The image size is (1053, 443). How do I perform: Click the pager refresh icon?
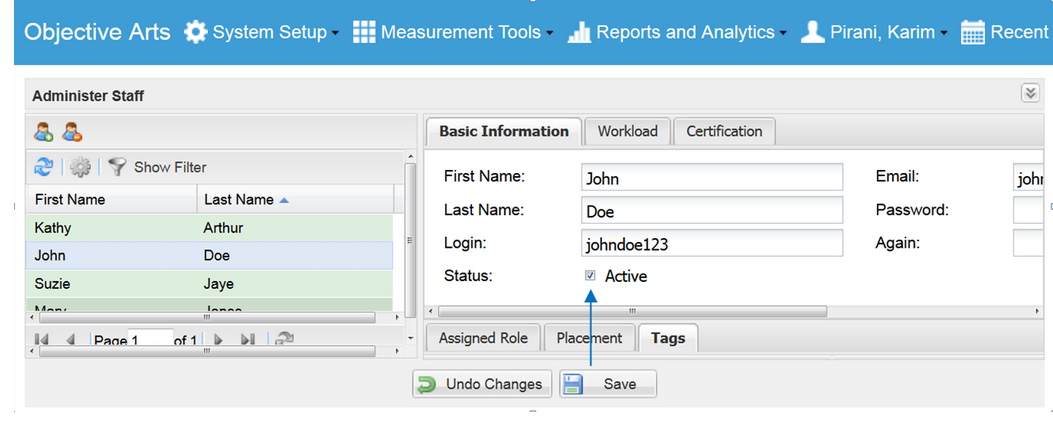tap(285, 339)
